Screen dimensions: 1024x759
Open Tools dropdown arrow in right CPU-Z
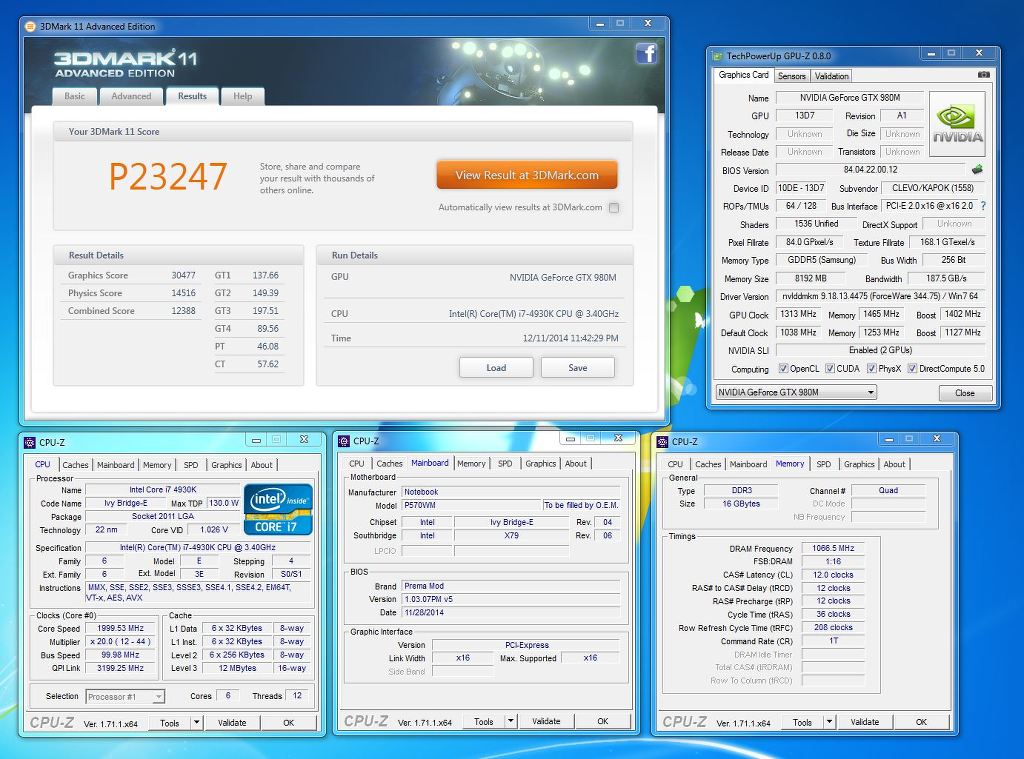coord(829,722)
